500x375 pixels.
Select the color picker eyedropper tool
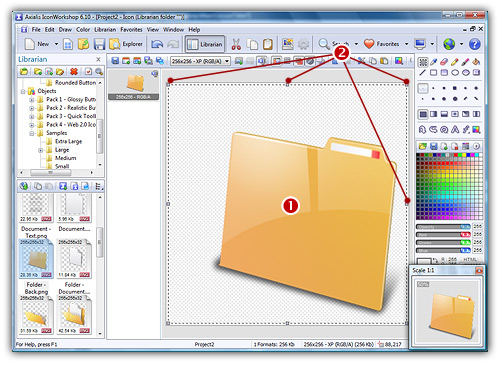point(433,62)
